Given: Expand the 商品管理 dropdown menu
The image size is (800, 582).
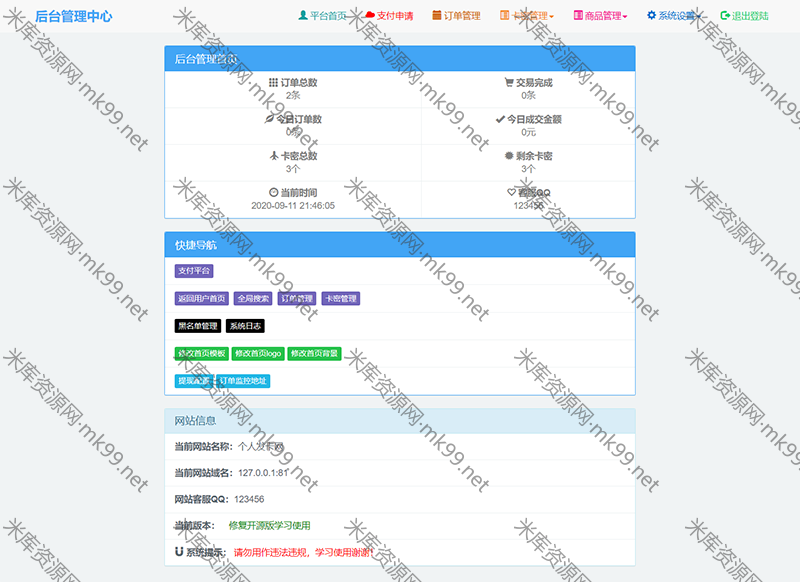Looking at the screenshot, I should coord(601,16).
